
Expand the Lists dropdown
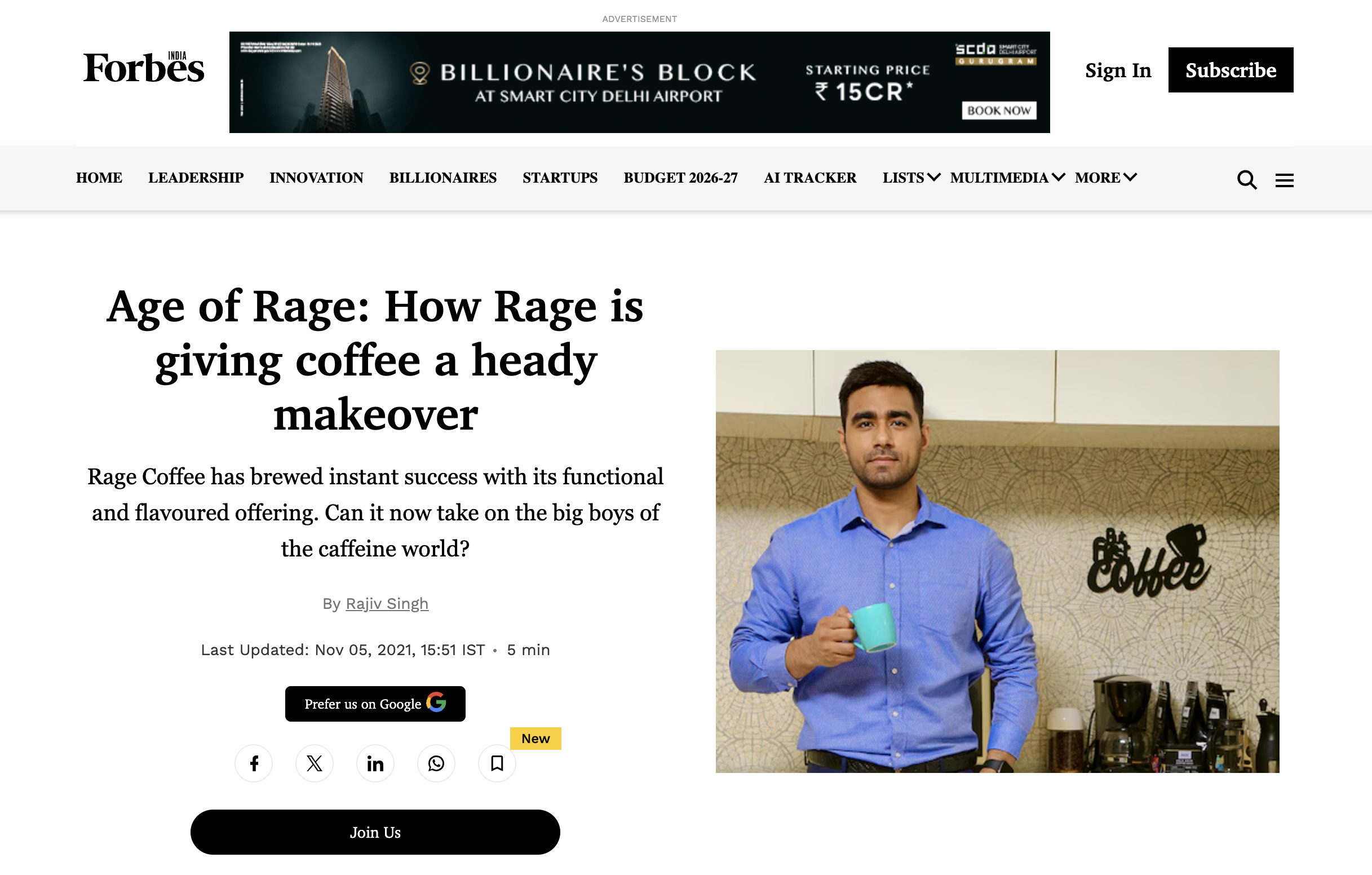(x=910, y=178)
